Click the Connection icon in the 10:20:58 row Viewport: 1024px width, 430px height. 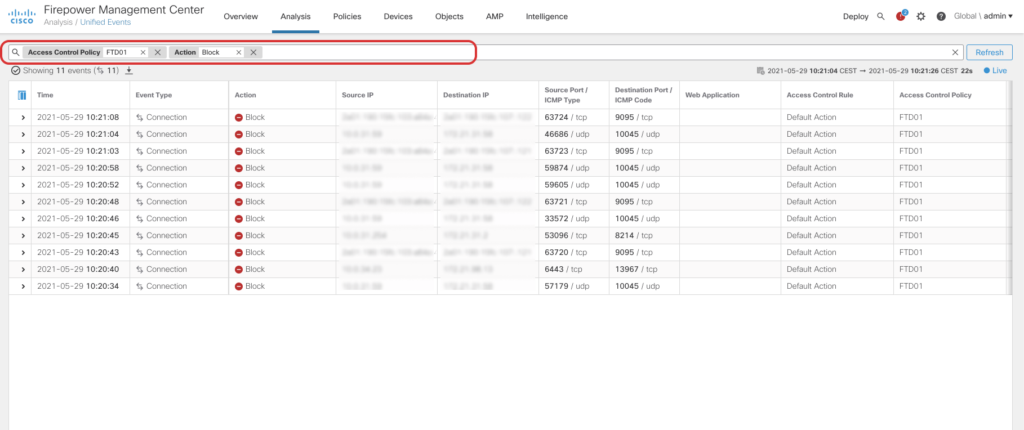point(139,168)
